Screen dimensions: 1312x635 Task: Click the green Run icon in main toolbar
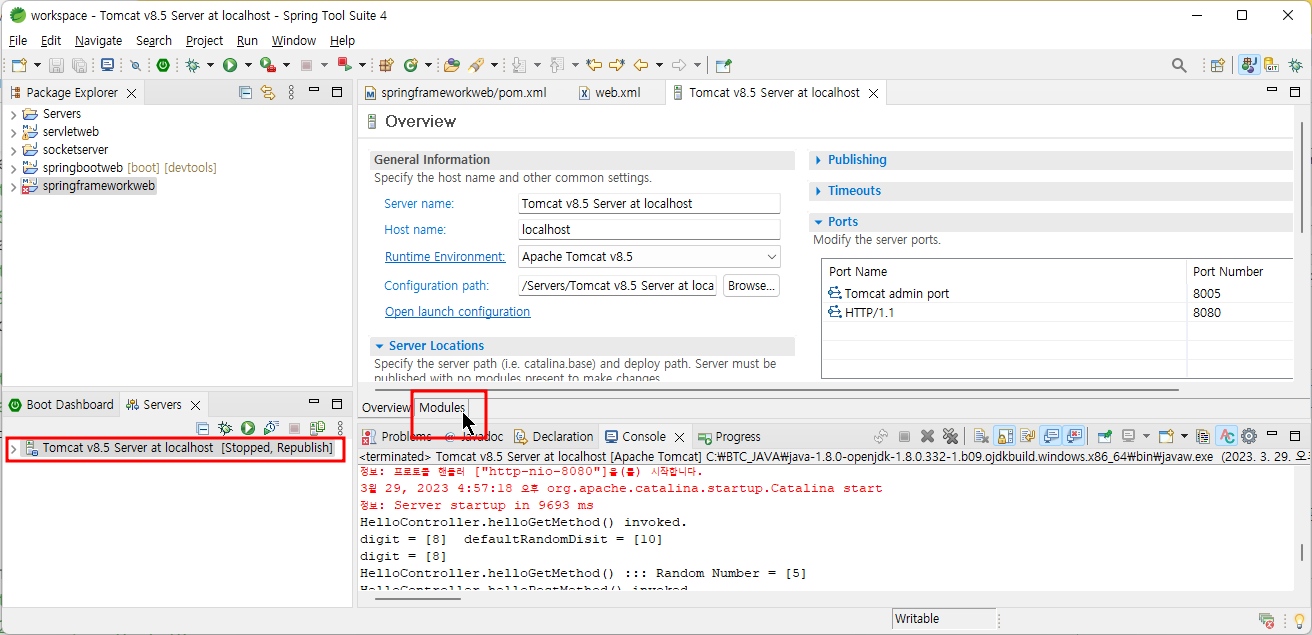tap(230, 65)
